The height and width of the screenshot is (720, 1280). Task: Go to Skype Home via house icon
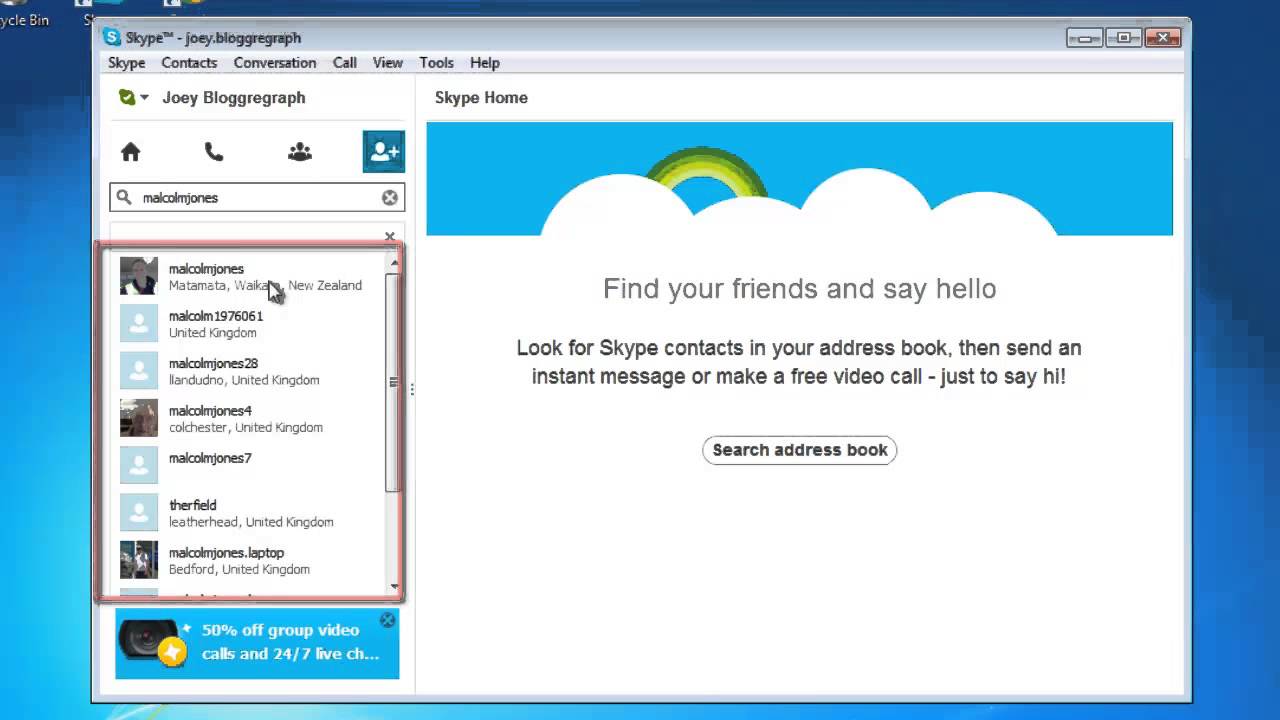[x=130, y=152]
